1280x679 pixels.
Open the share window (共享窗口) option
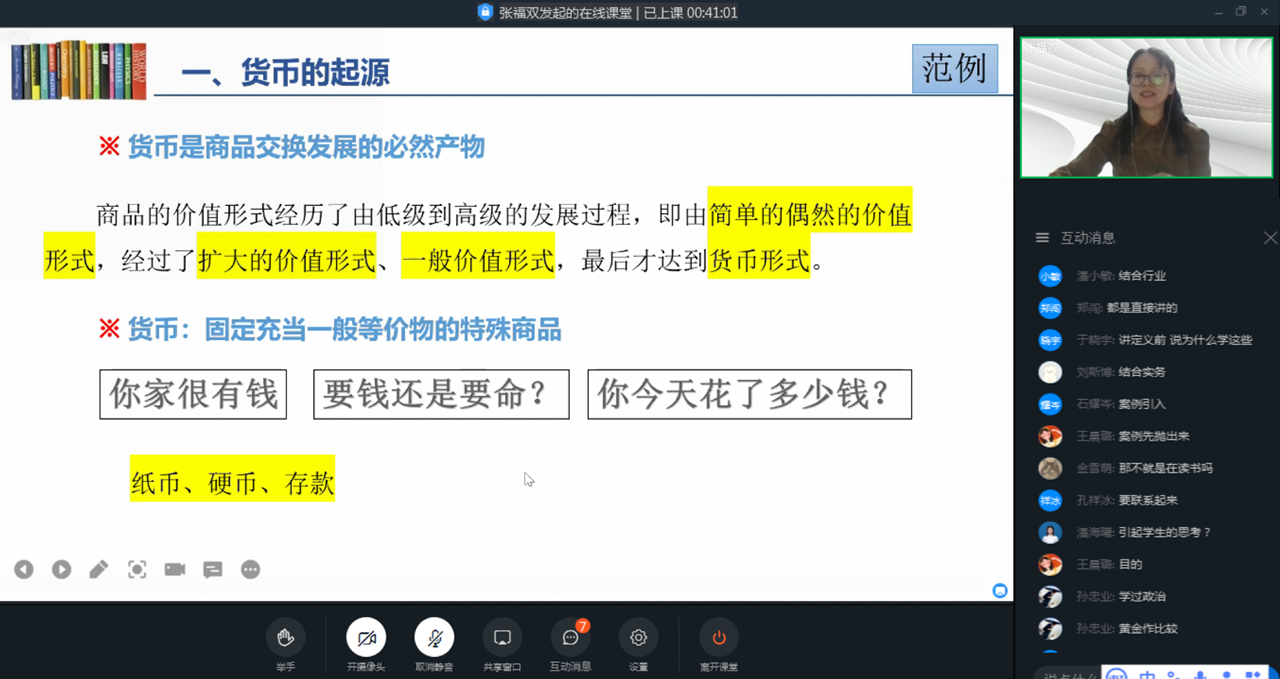click(502, 638)
